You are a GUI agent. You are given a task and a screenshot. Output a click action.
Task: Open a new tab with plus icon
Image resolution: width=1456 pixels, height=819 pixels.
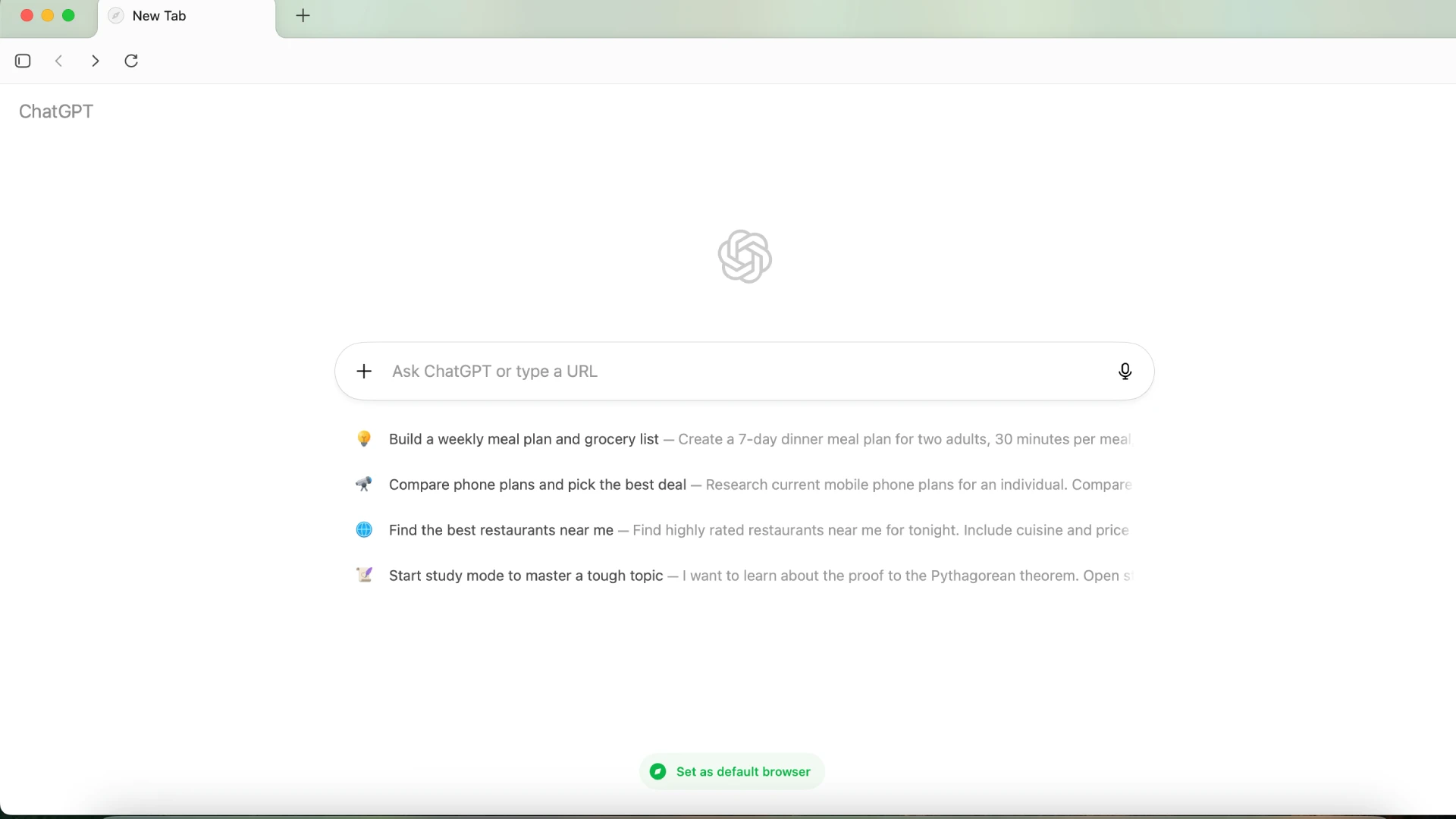[303, 15]
